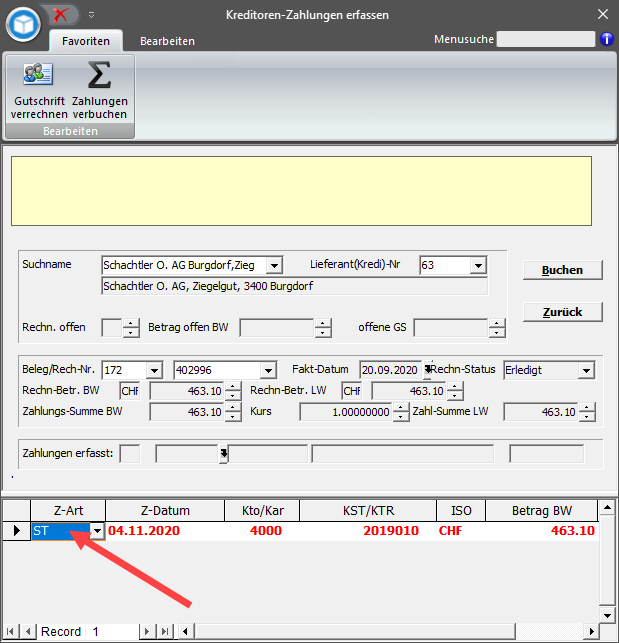The image size is (619, 643).
Task: Expand the Beleg number 172 dropdown
Action: (154, 371)
